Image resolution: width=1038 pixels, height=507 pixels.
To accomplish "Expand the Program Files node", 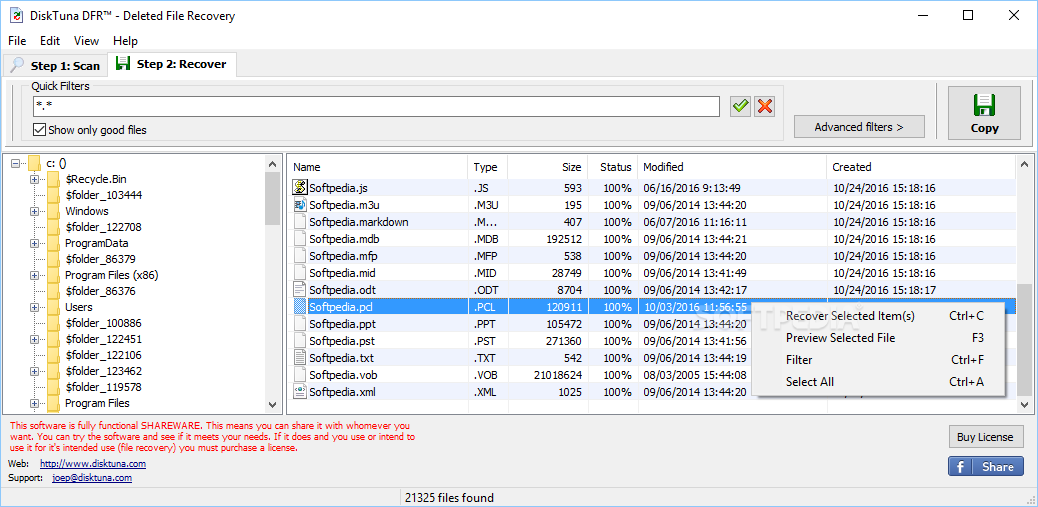I will pos(34,403).
